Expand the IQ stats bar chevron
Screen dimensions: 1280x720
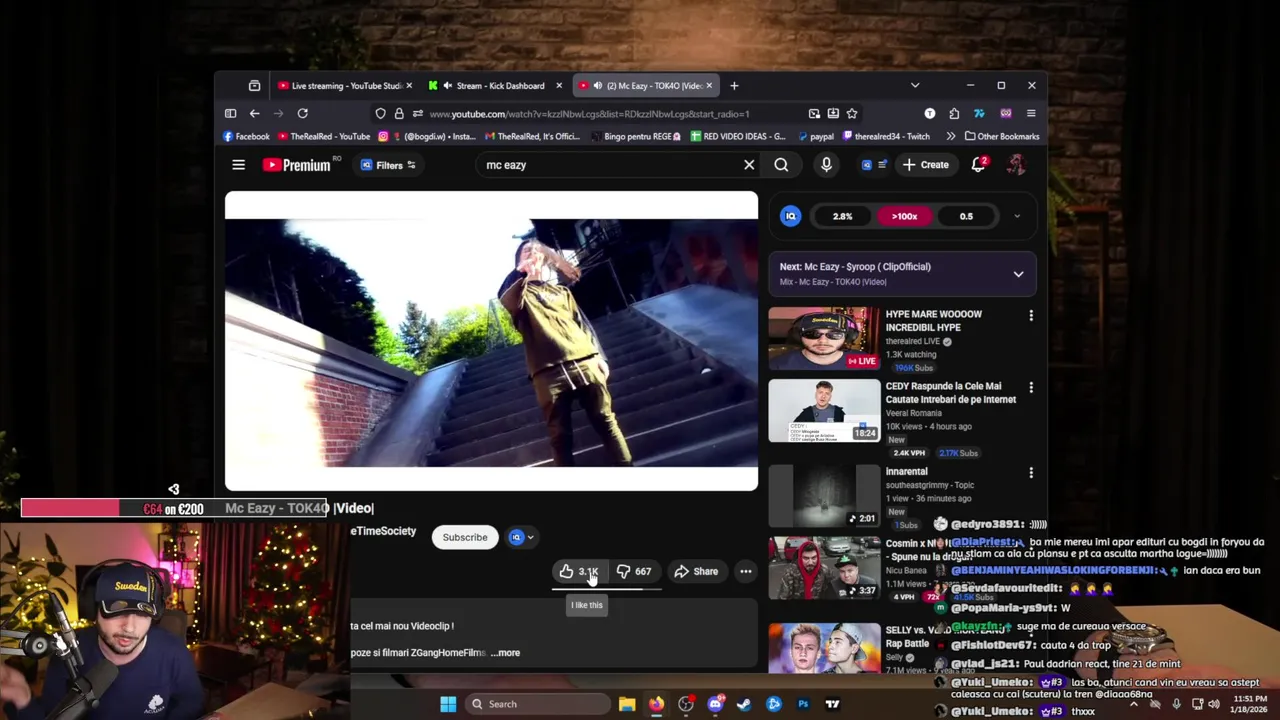coord(1017,216)
